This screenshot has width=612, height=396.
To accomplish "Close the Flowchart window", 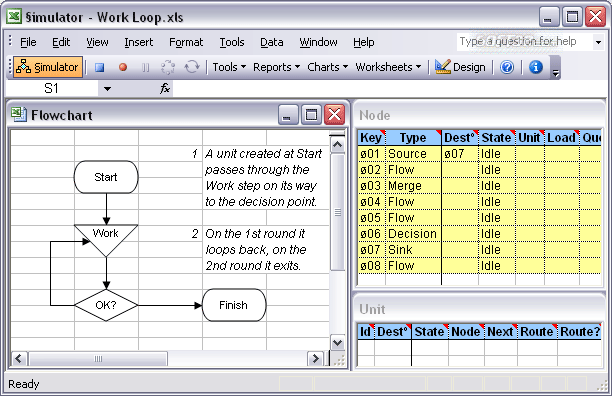I will point(334,115).
